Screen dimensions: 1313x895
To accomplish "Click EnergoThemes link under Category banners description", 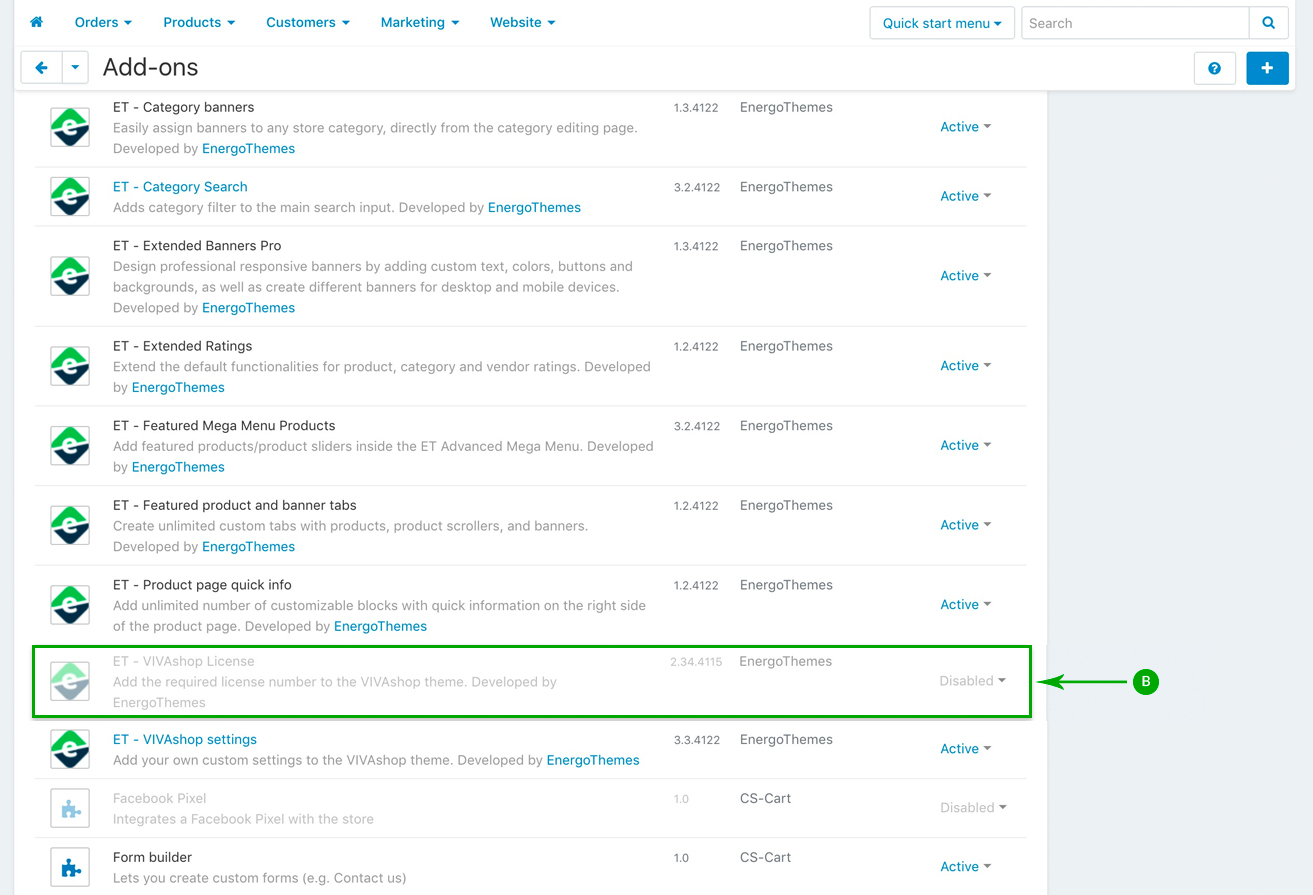I will pyautogui.click(x=248, y=149).
